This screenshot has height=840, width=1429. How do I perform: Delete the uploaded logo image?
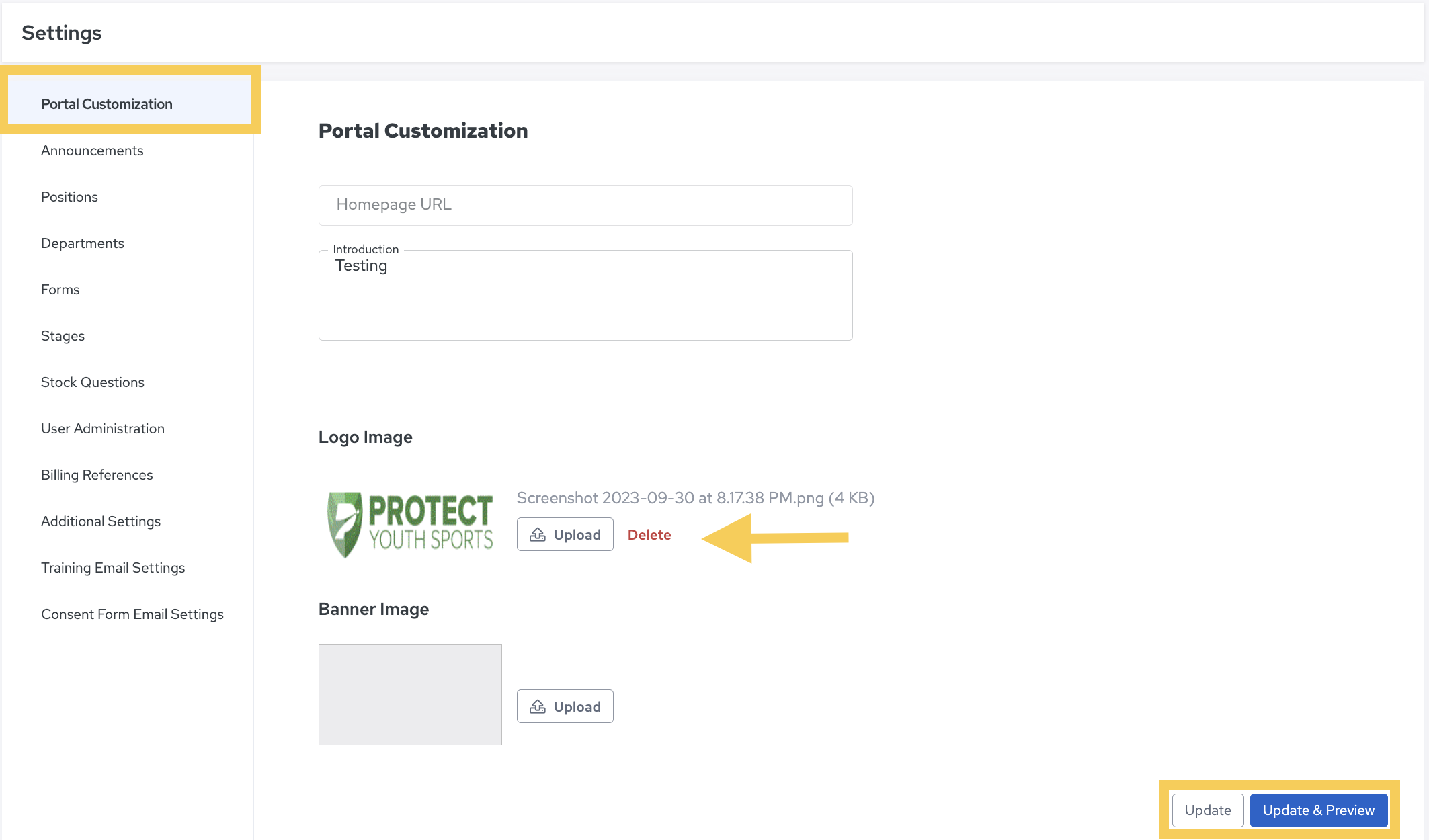click(x=649, y=535)
